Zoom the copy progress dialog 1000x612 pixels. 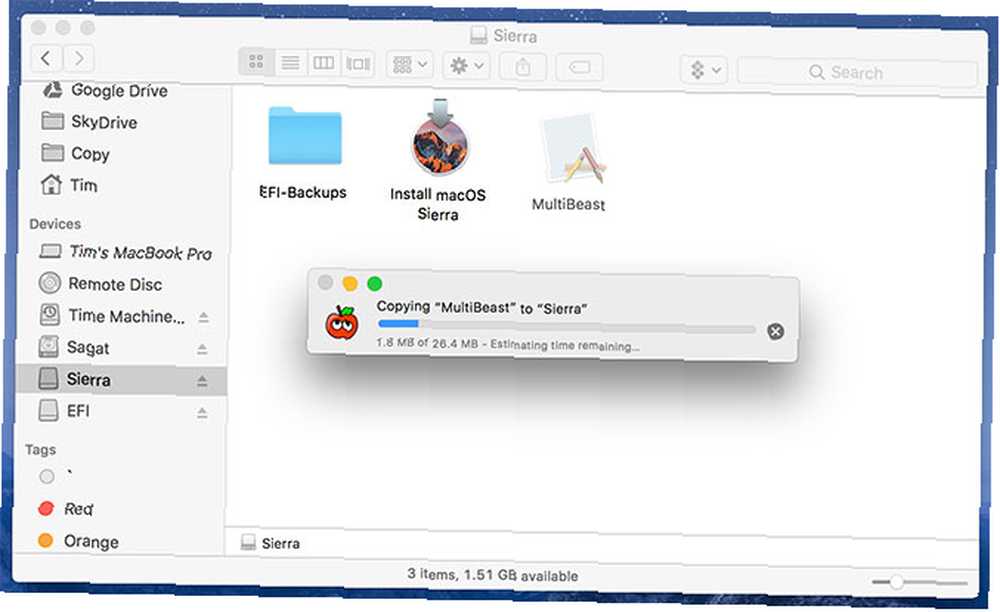tap(374, 283)
